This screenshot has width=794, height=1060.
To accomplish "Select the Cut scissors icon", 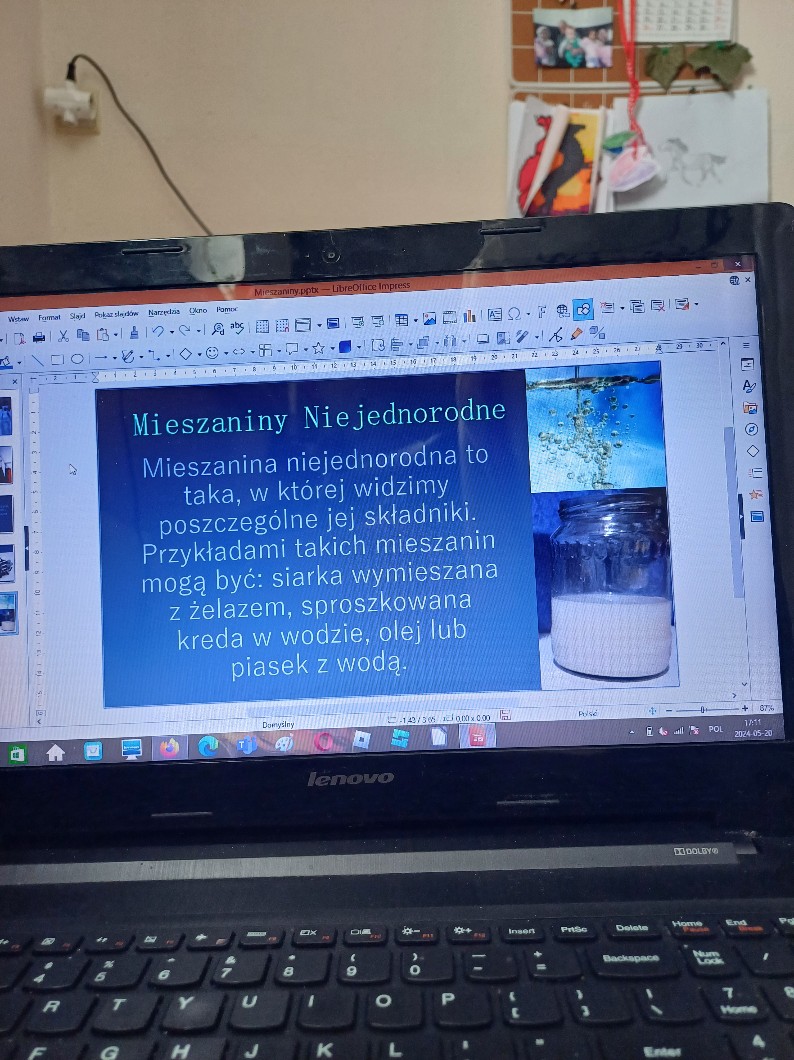I will pos(63,335).
